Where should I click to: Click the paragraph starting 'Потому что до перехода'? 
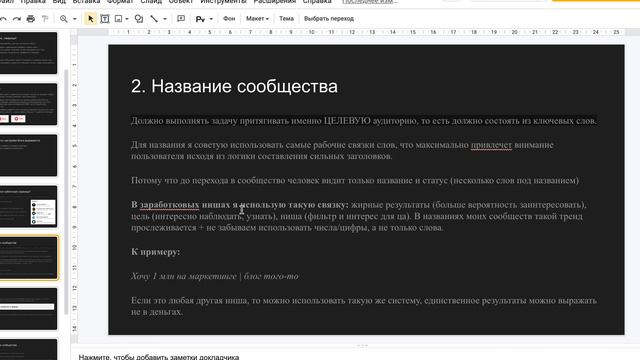coord(355,180)
